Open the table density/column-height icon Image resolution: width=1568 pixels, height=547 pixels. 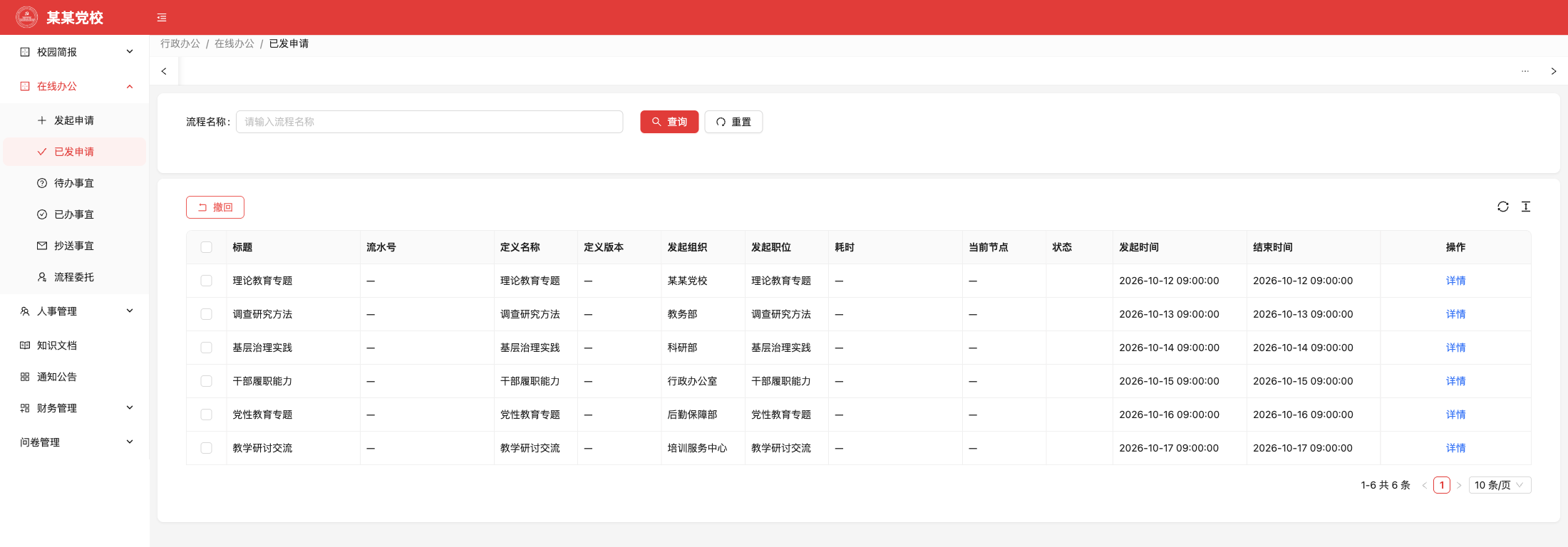tap(1526, 207)
